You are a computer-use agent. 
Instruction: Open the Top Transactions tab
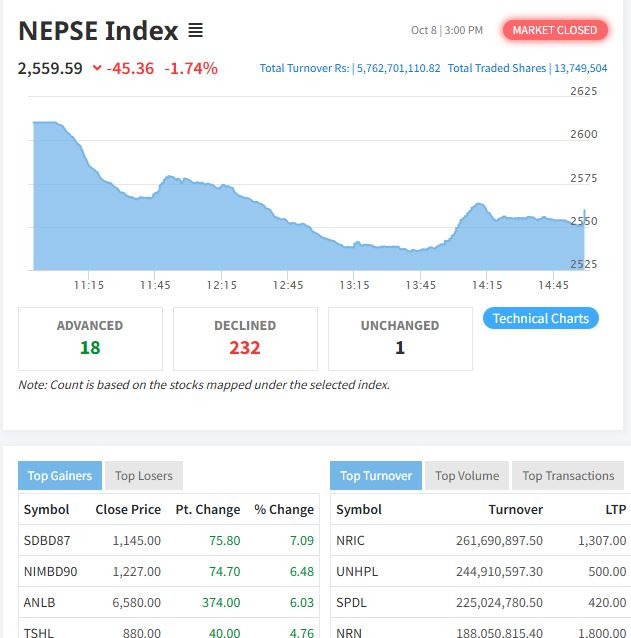tap(568, 476)
